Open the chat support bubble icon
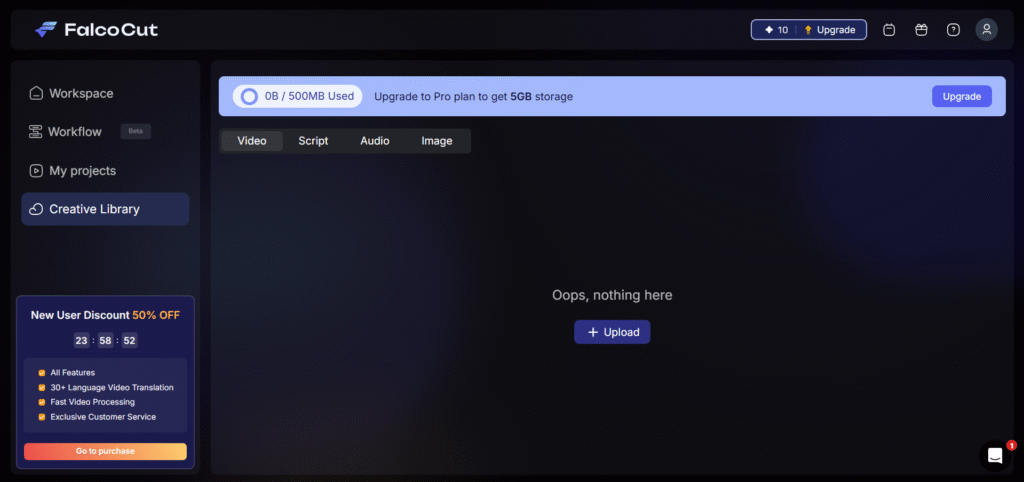1024x482 pixels. 995,456
